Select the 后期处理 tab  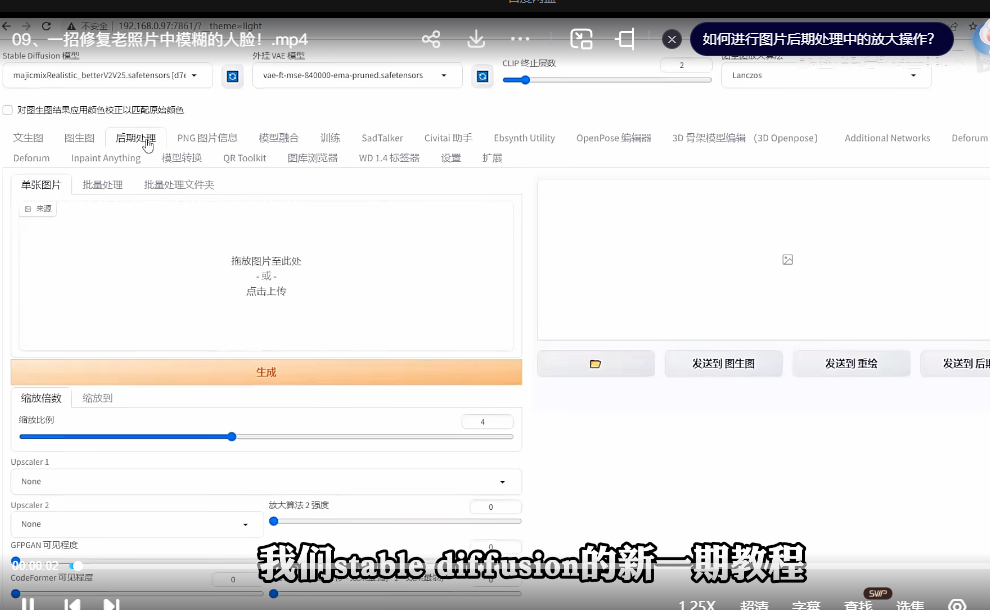135,138
